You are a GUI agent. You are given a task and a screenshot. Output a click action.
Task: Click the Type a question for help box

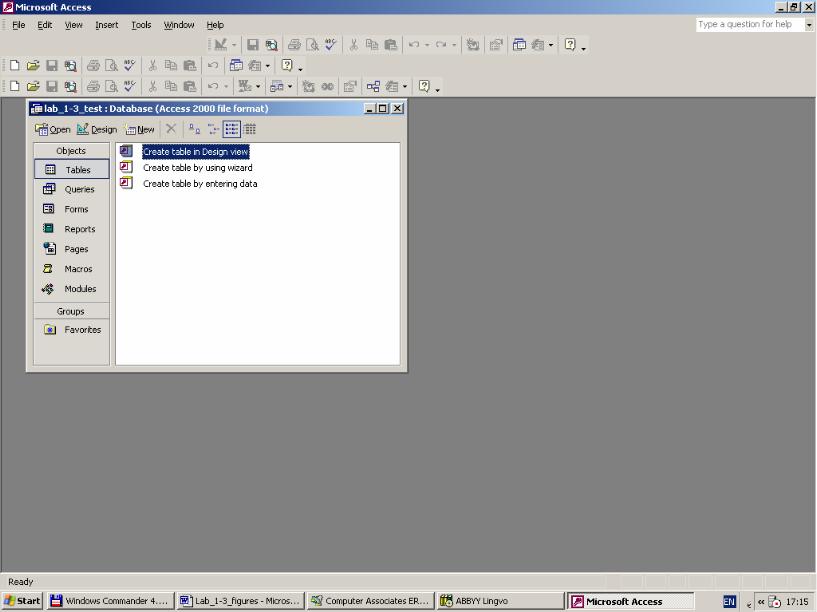click(x=749, y=24)
